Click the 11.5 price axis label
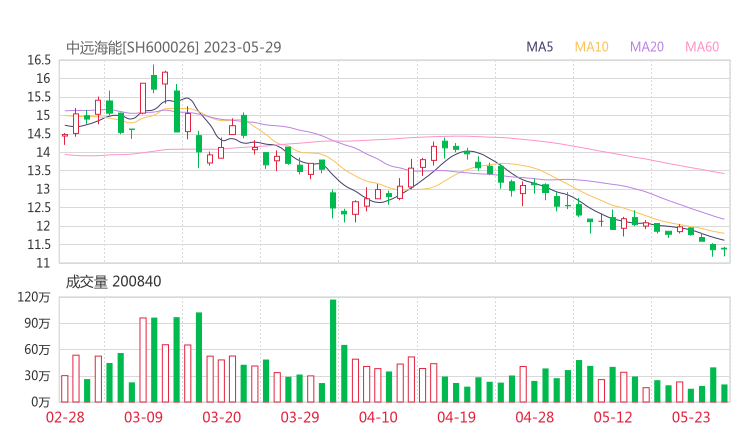740x440 pixels. 39,245
